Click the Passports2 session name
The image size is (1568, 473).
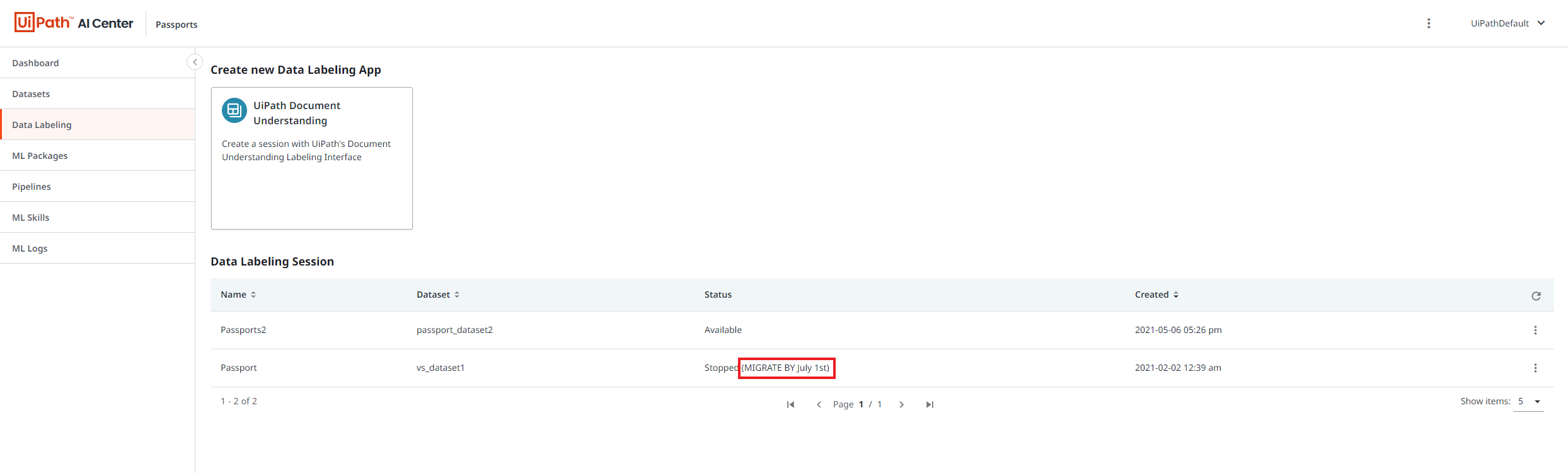243,330
